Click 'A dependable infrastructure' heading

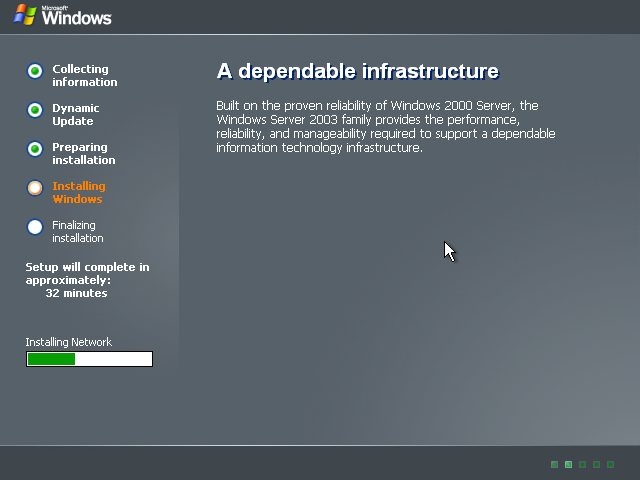click(358, 71)
